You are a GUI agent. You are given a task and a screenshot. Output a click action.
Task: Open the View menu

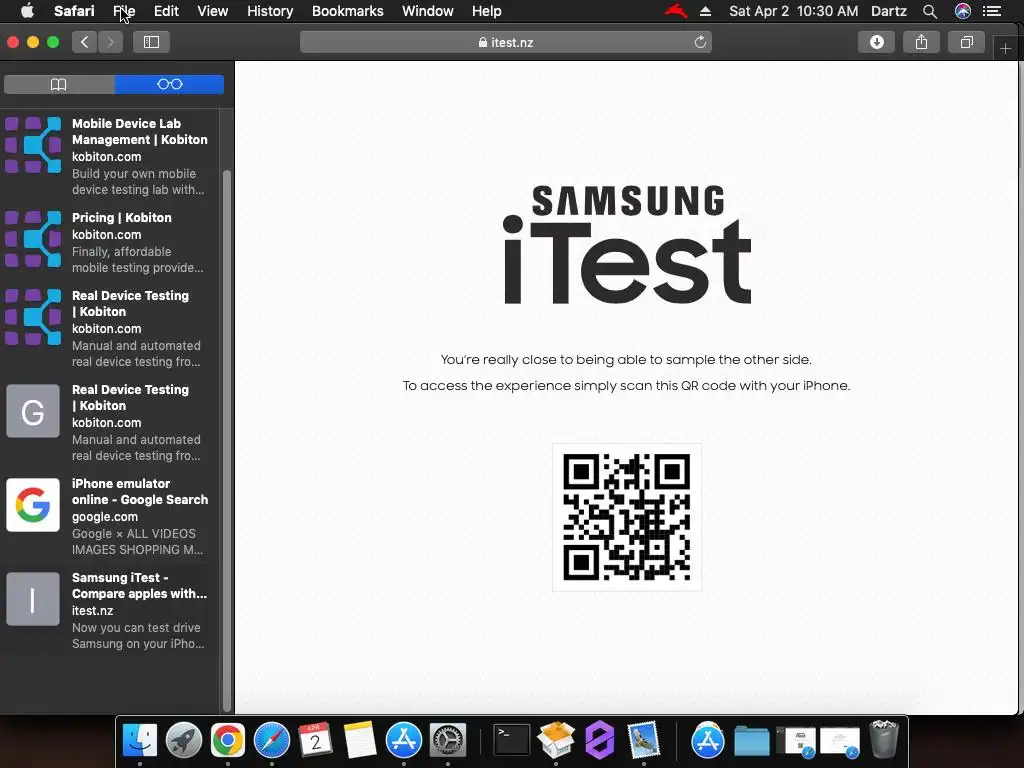point(212,11)
